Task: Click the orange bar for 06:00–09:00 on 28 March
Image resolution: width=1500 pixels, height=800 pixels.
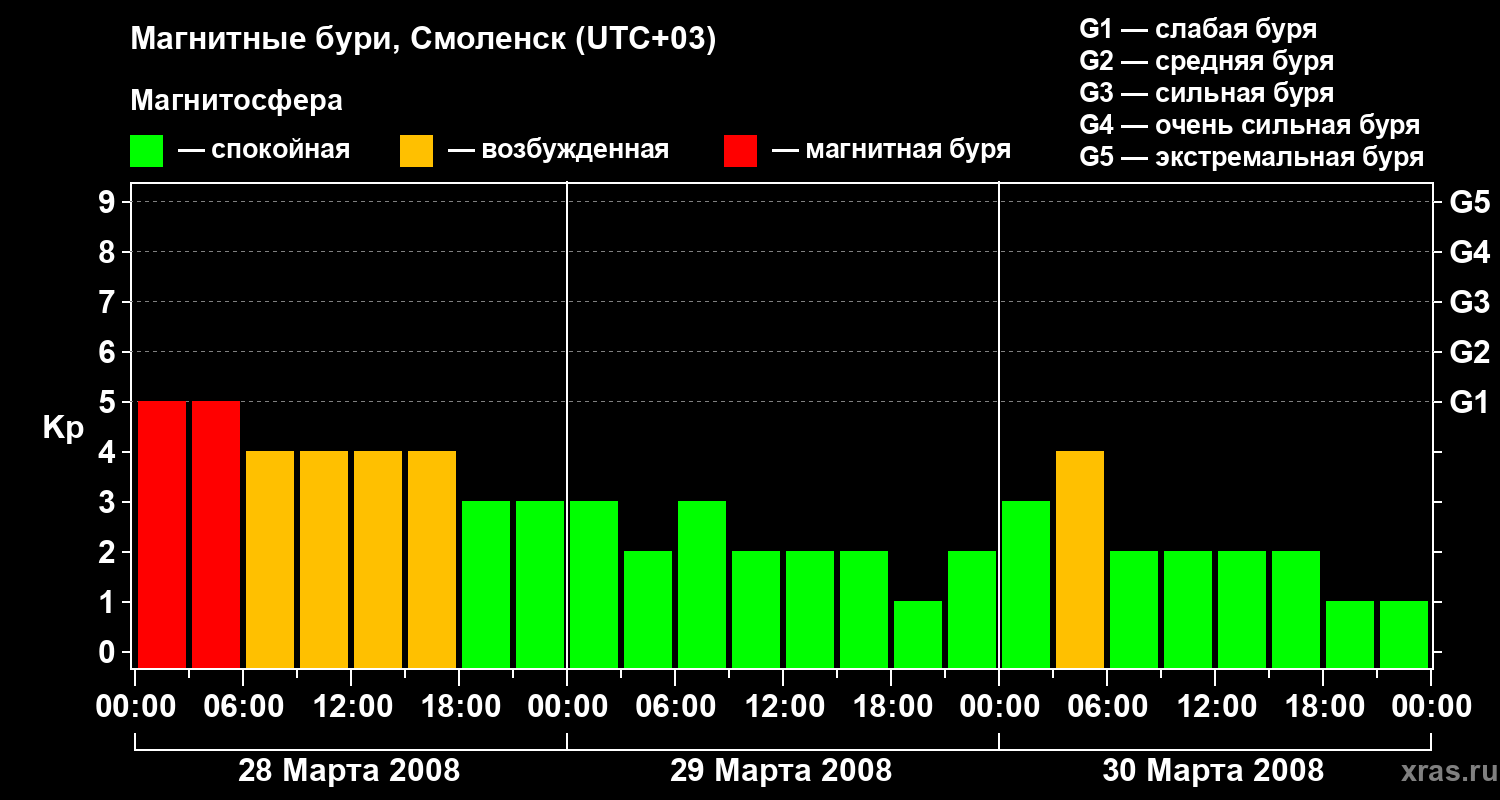Action: (x=270, y=559)
